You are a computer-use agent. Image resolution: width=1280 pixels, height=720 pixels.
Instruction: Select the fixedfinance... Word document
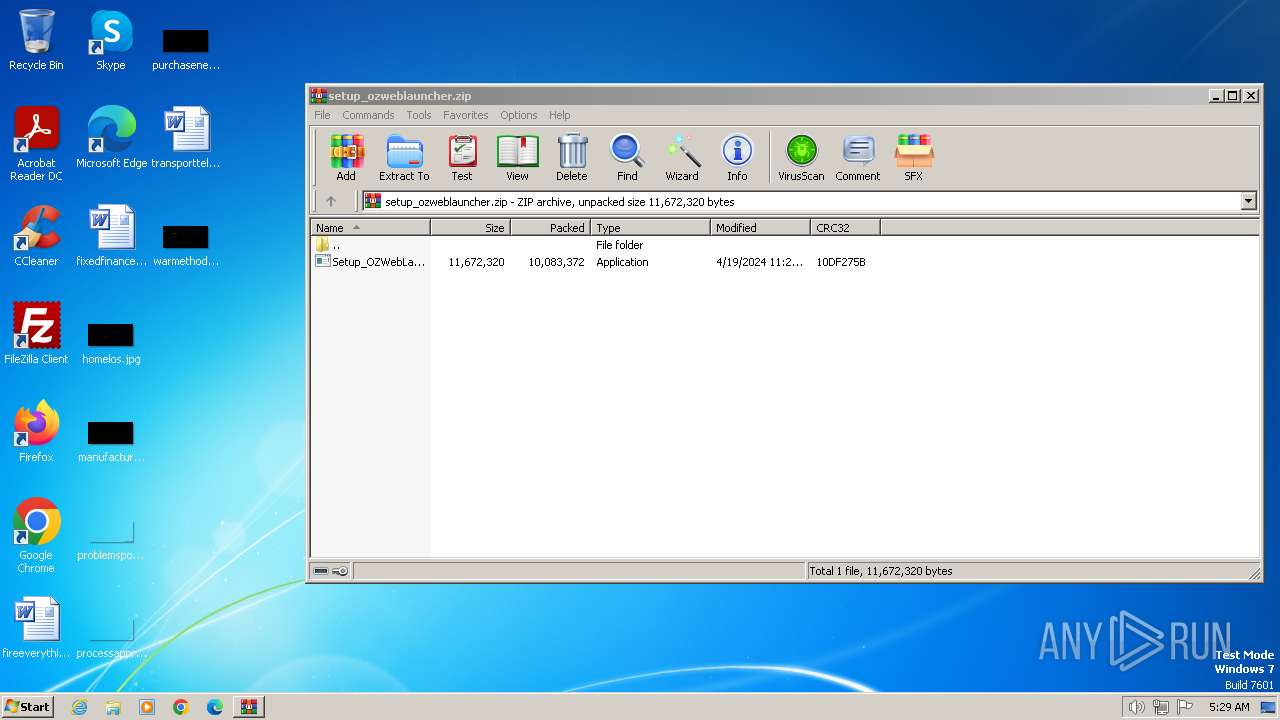click(x=111, y=236)
